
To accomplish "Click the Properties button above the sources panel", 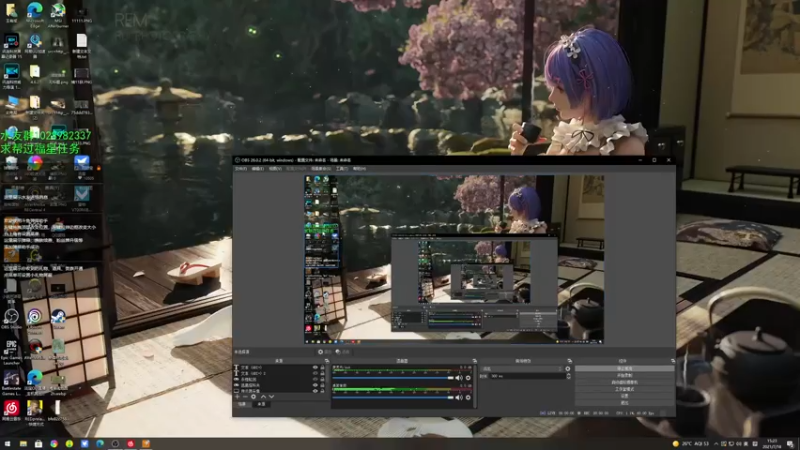I will 325,352.
